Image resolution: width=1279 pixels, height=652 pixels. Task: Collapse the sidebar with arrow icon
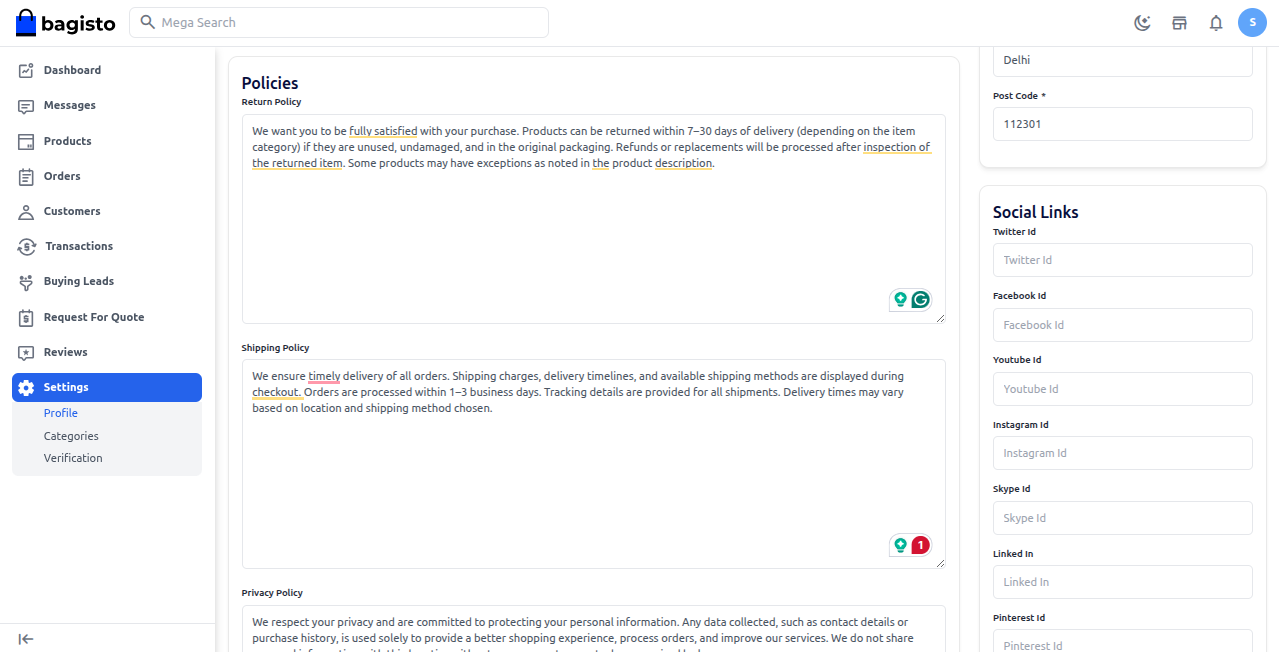(x=26, y=639)
